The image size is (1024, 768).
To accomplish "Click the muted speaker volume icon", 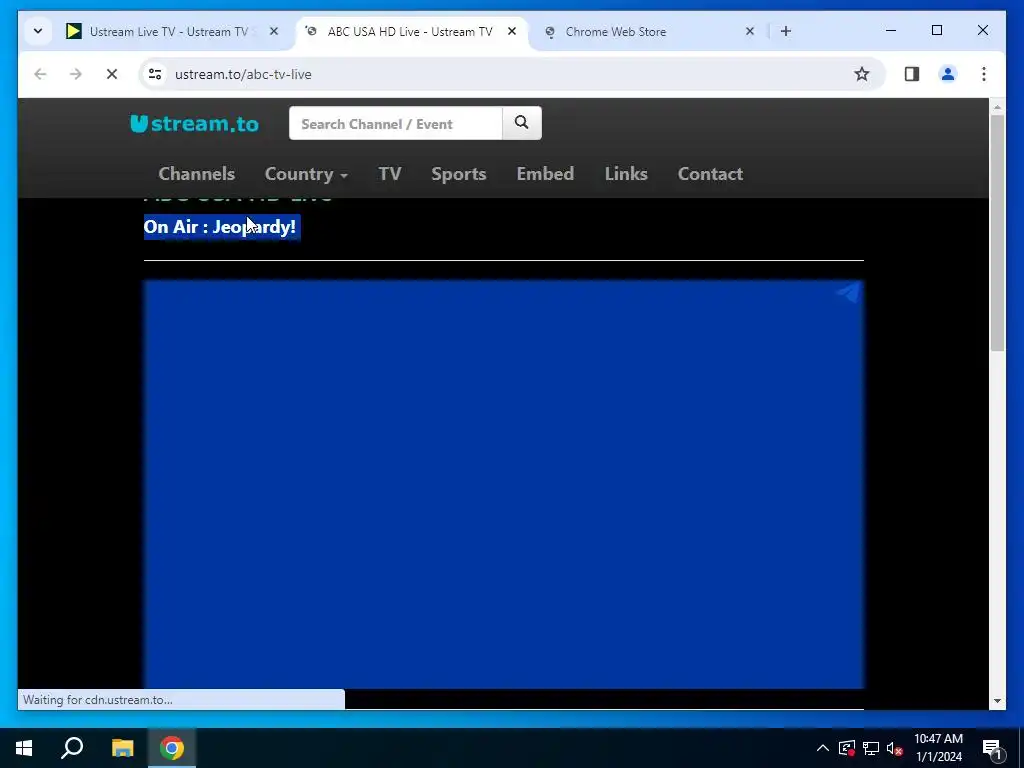I will [x=895, y=748].
